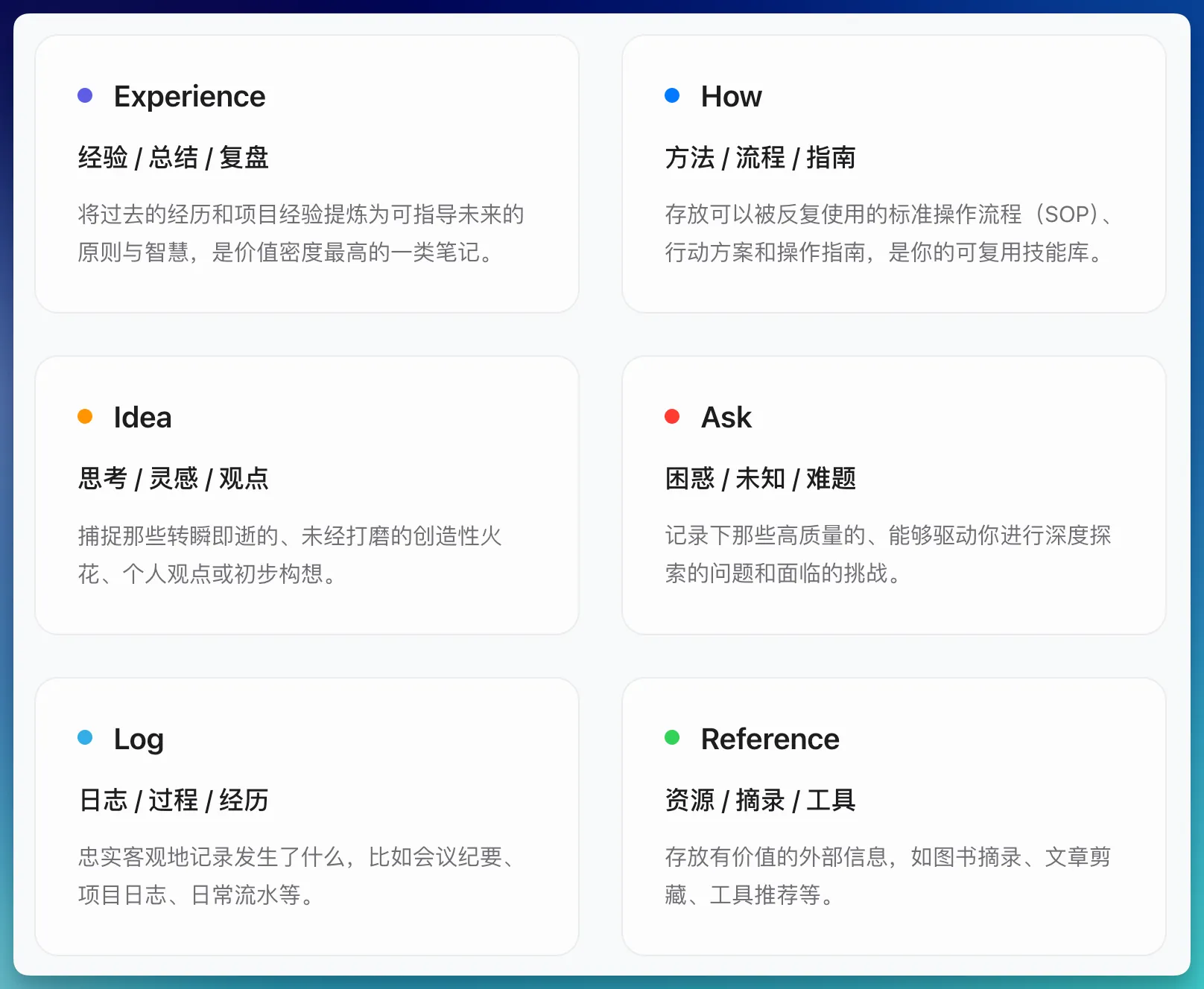Click the subtitle 资源 / 摘录 / 工具
This screenshot has width=1204, height=989.
760,801
